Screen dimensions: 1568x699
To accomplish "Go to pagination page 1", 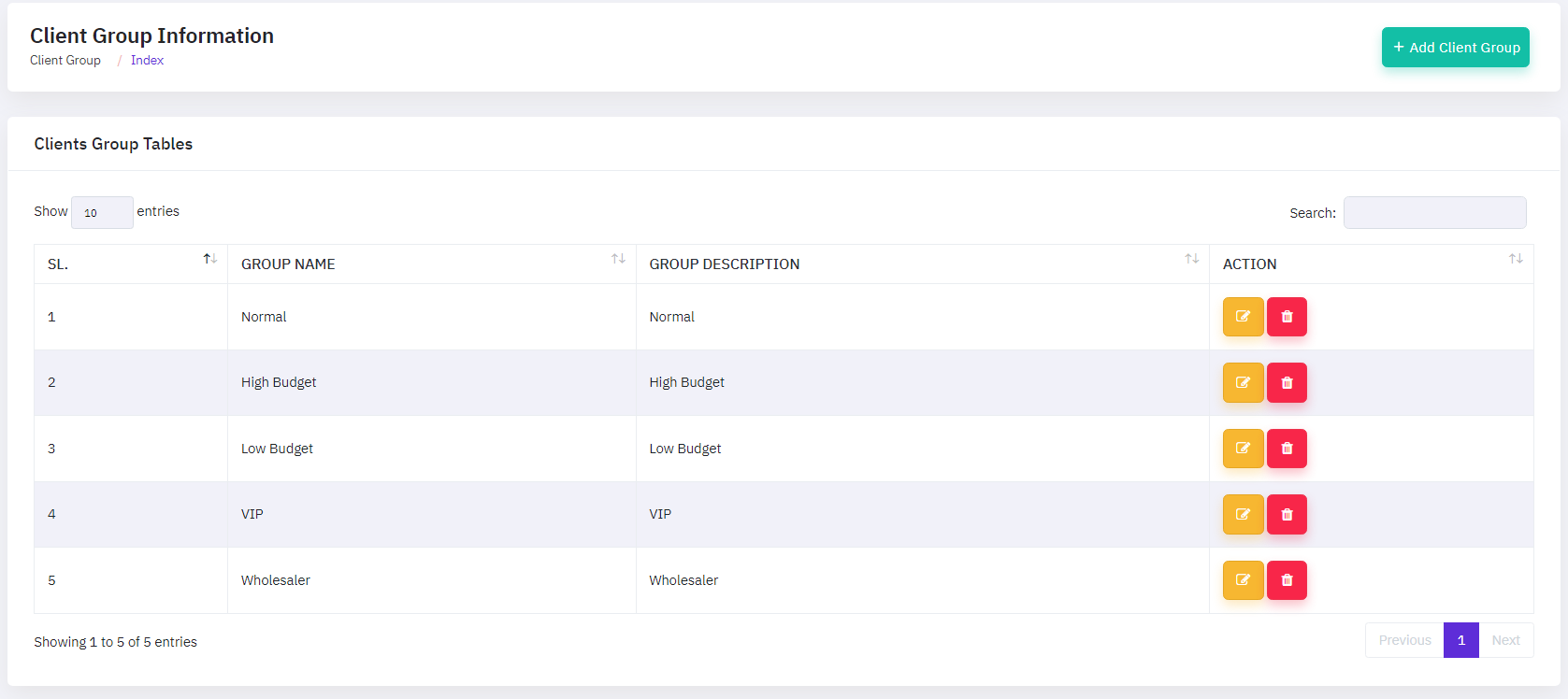I will pos(1460,640).
